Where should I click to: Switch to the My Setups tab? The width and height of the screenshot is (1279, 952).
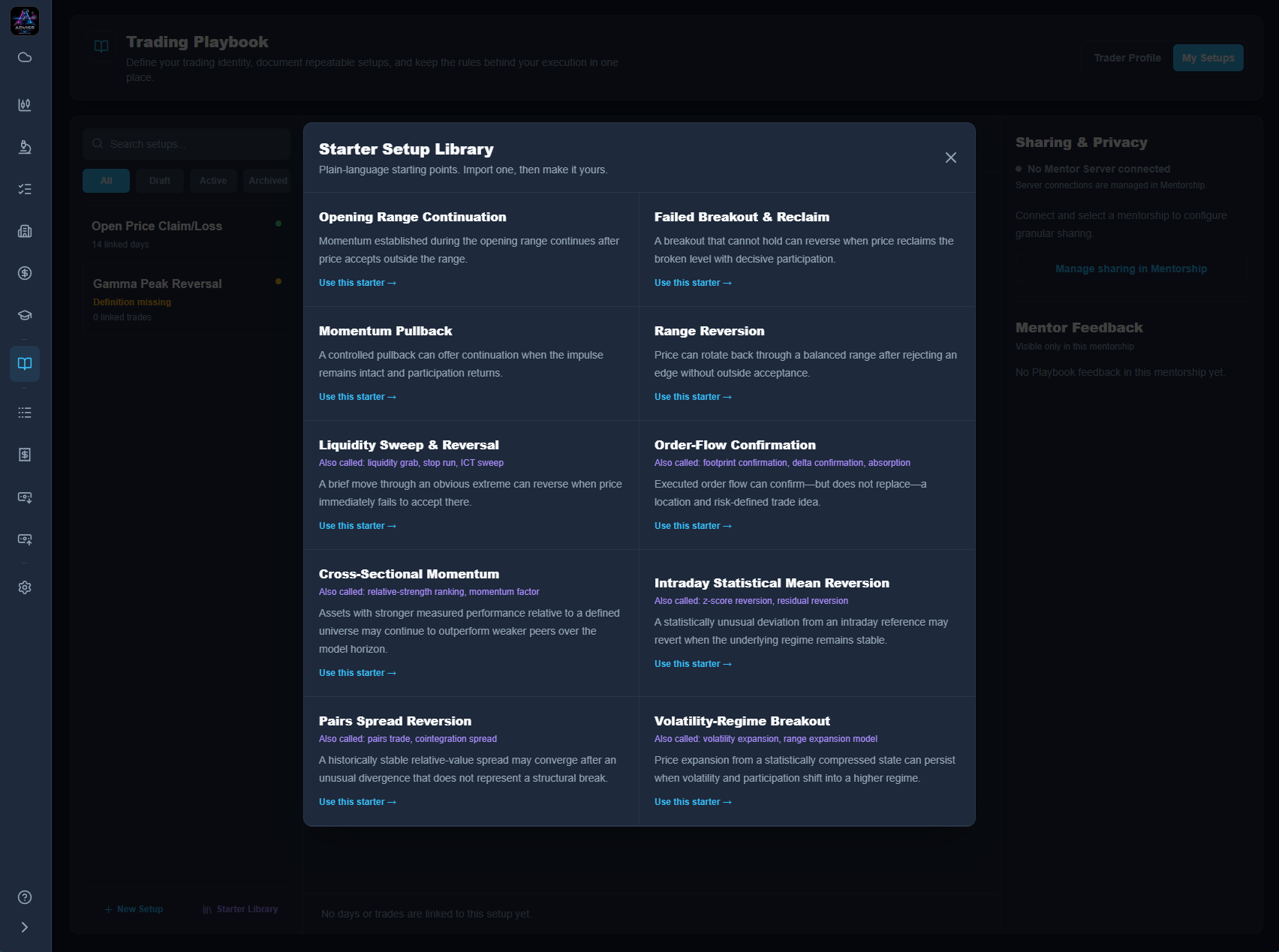coord(1208,58)
